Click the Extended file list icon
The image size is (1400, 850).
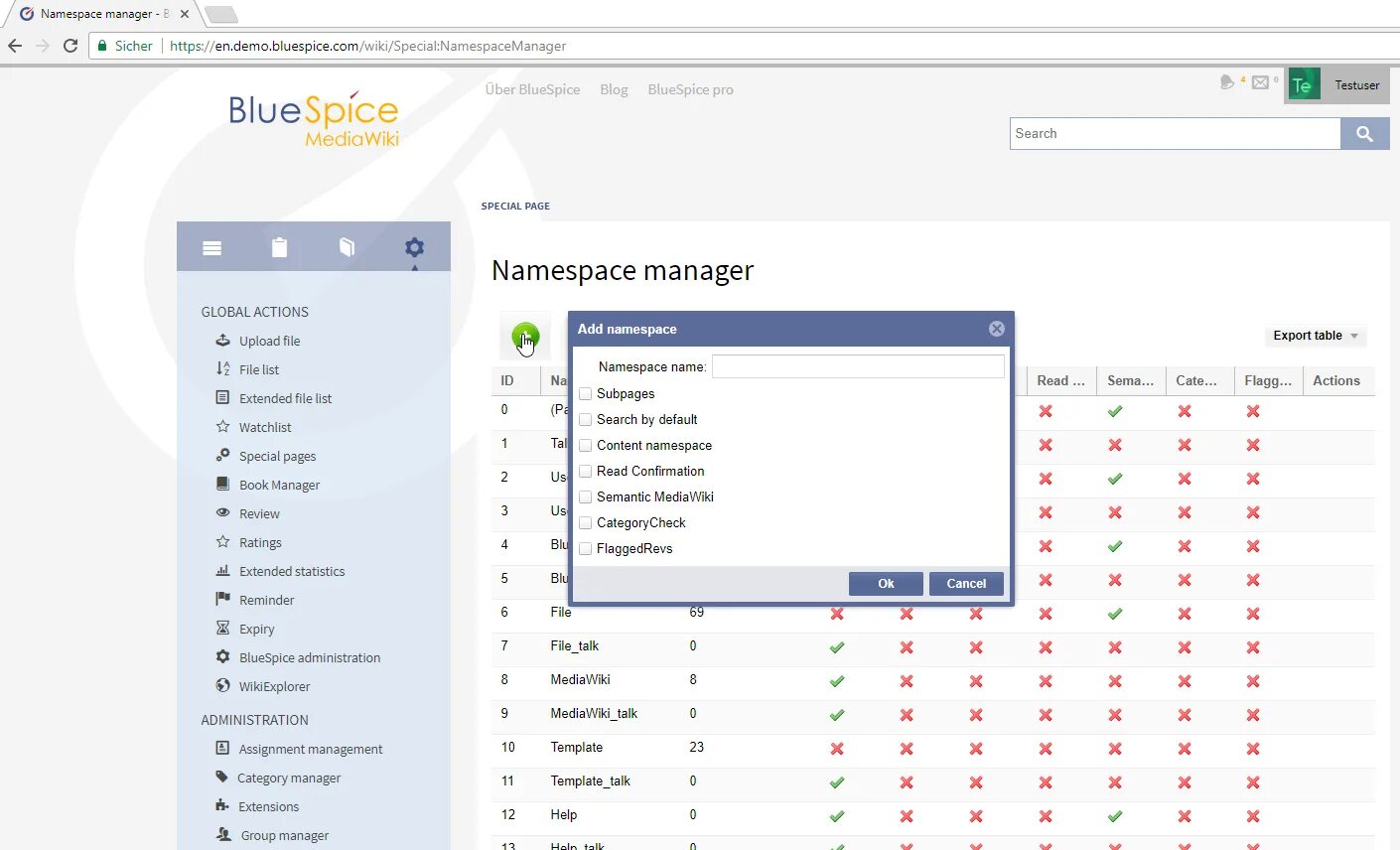coord(223,398)
